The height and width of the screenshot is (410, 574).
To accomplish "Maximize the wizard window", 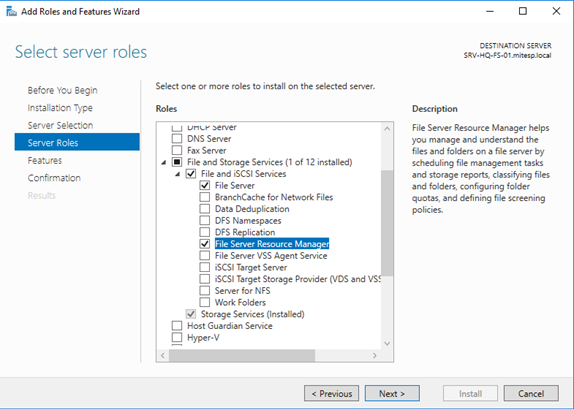I will click(x=523, y=11).
